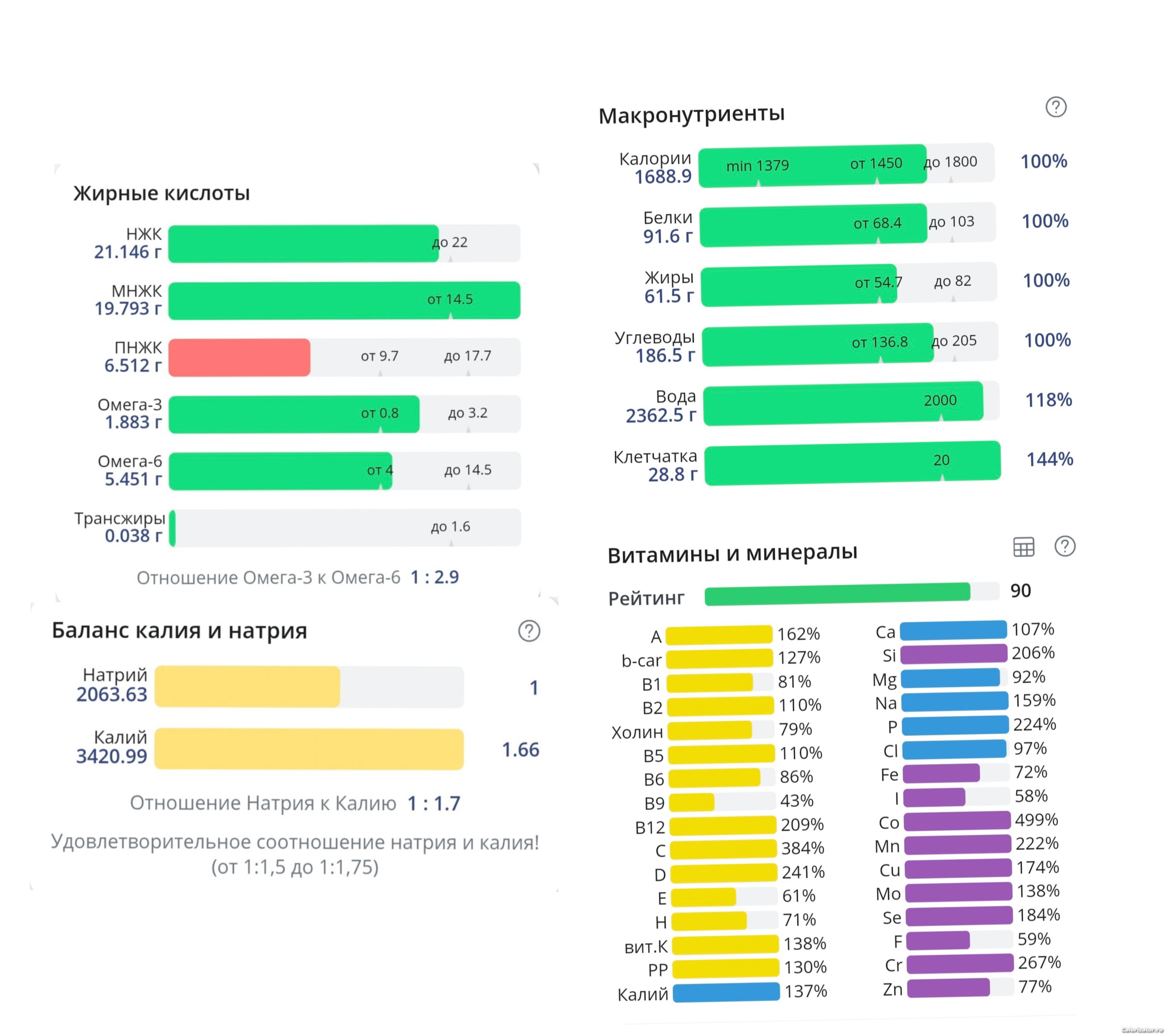Click the red ПНЖК bar
The height and width of the screenshot is (1036, 1170).
point(239,358)
